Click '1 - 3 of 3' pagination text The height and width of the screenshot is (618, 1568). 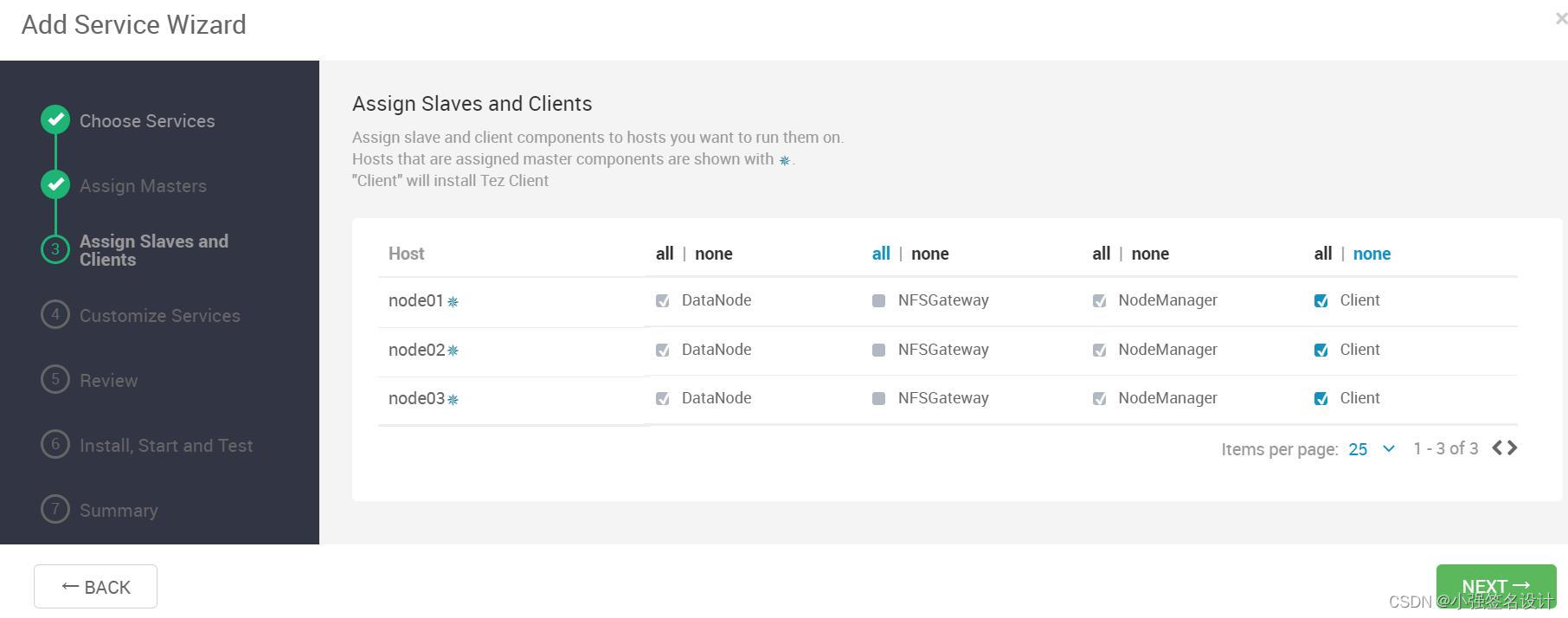pyautogui.click(x=1445, y=448)
